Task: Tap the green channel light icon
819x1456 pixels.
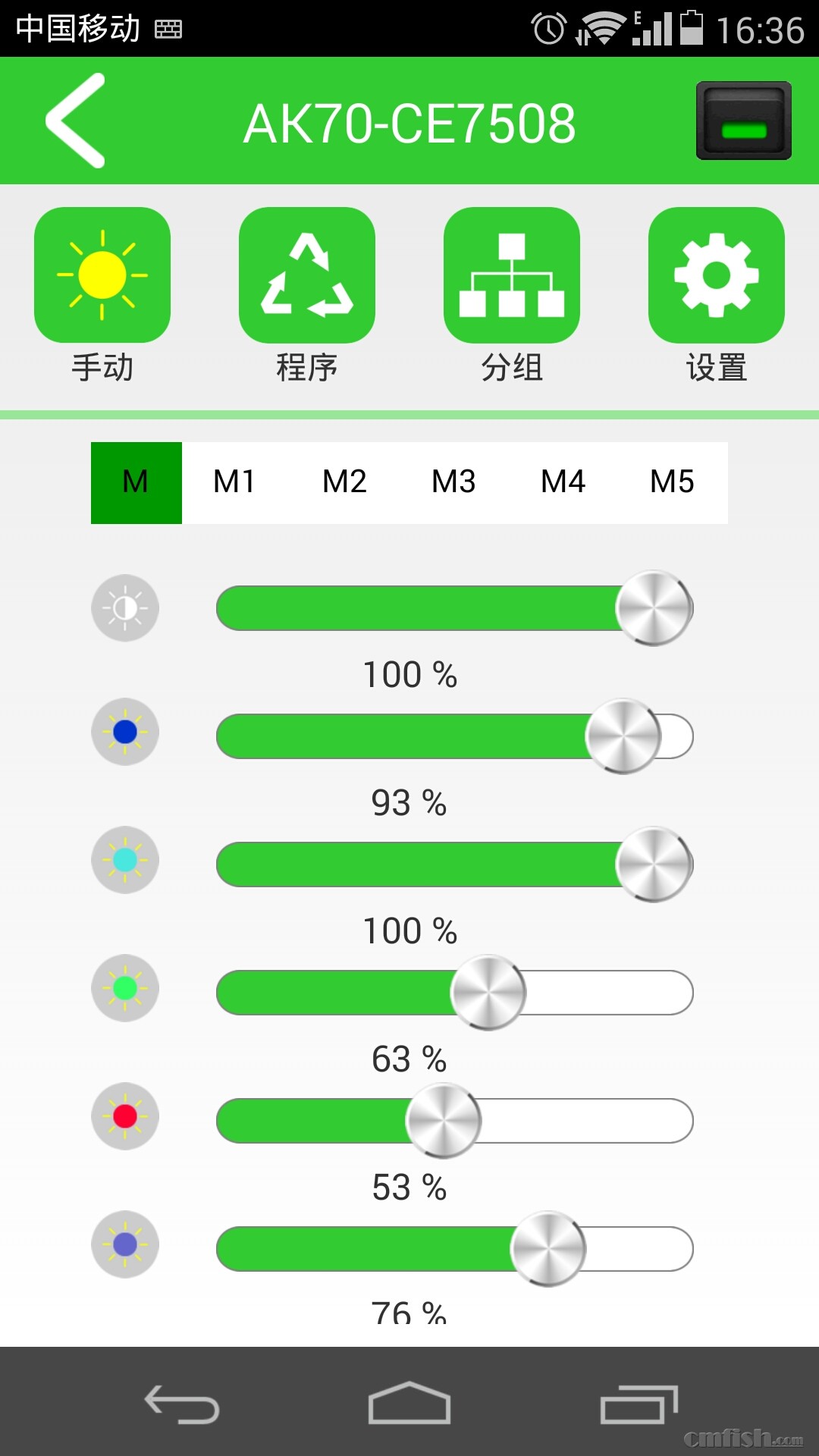Action: pos(125,988)
